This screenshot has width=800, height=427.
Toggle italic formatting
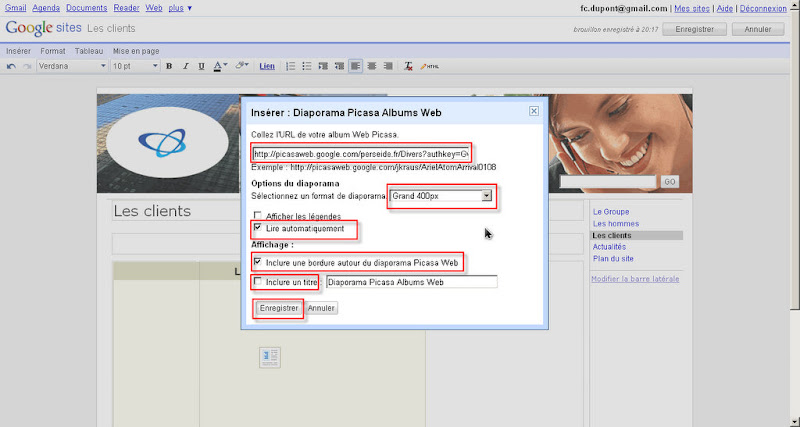coord(186,66)
